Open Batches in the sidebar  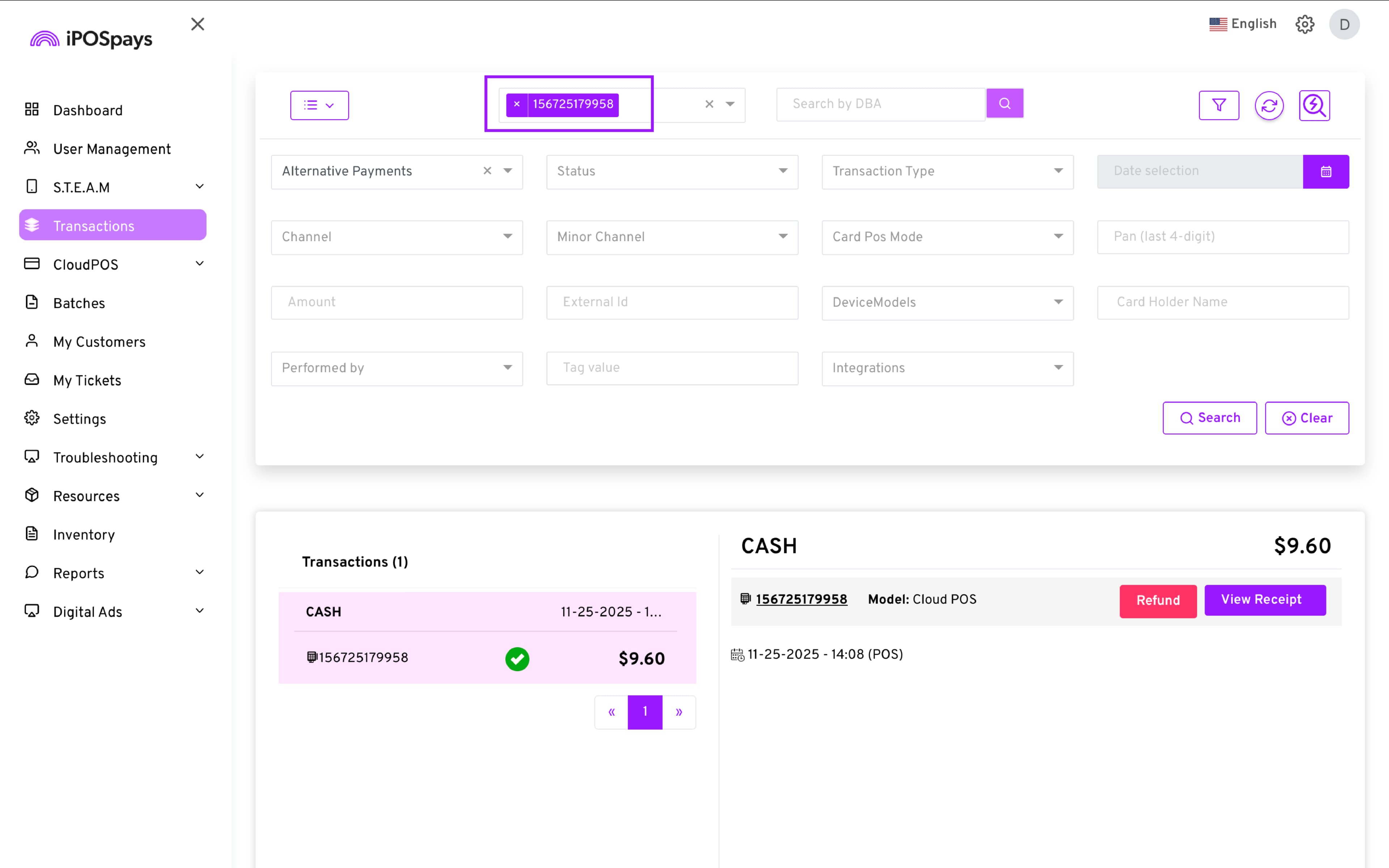point(79,303)
